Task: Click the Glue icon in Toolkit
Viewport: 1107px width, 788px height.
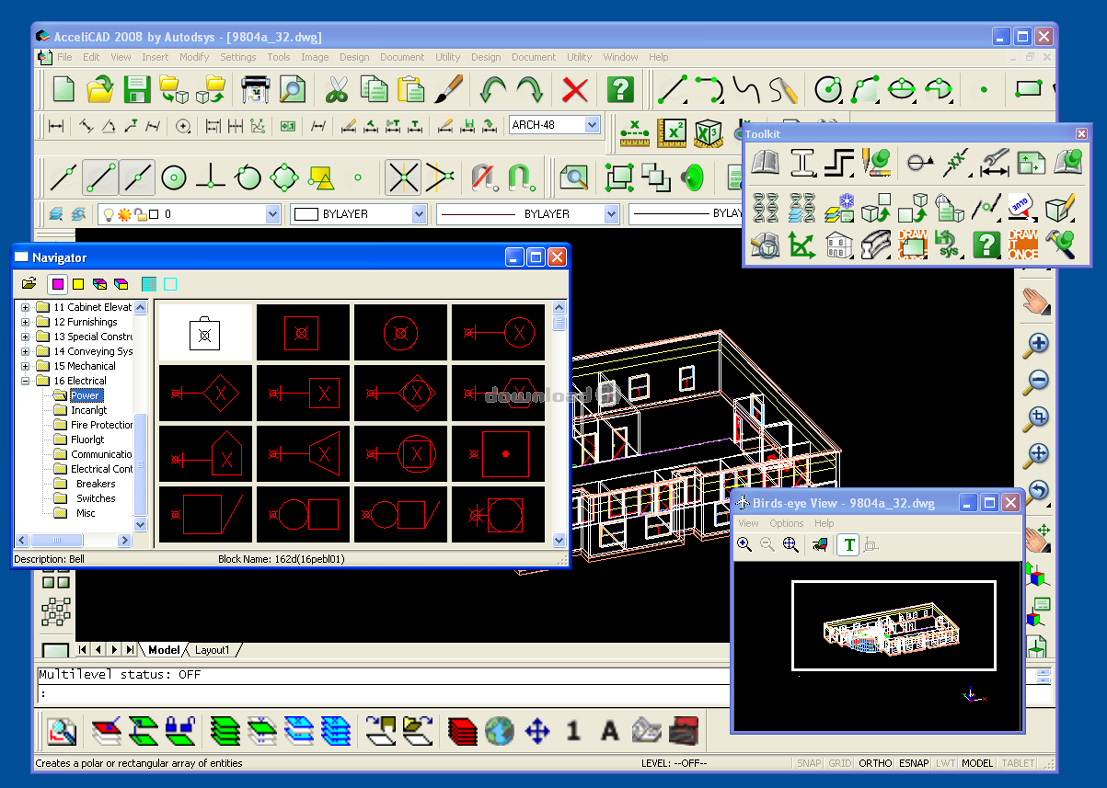Action: tap(1022, 206)
